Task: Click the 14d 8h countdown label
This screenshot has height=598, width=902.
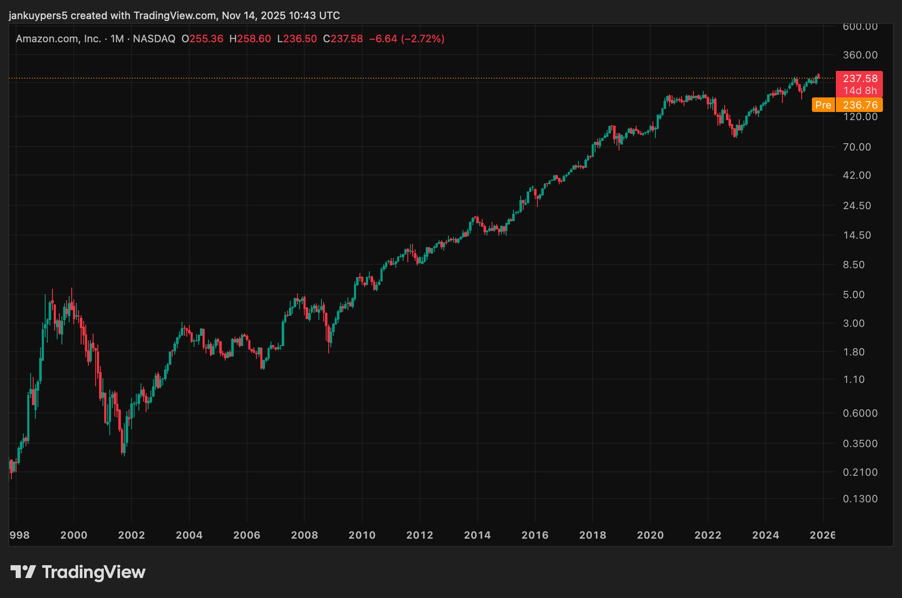Action: tap(859, 90)
